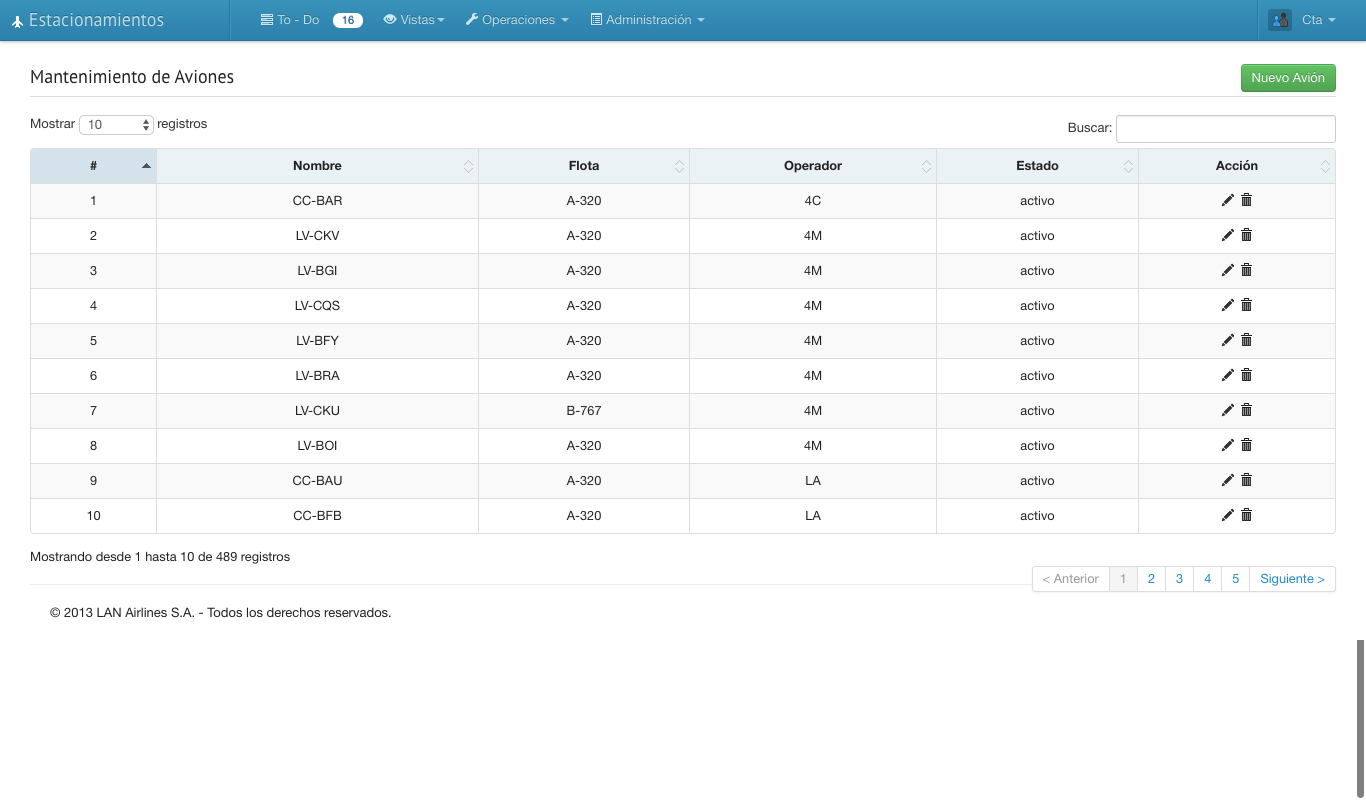
Task: Sort table by # column
Action: click(93, 166)
